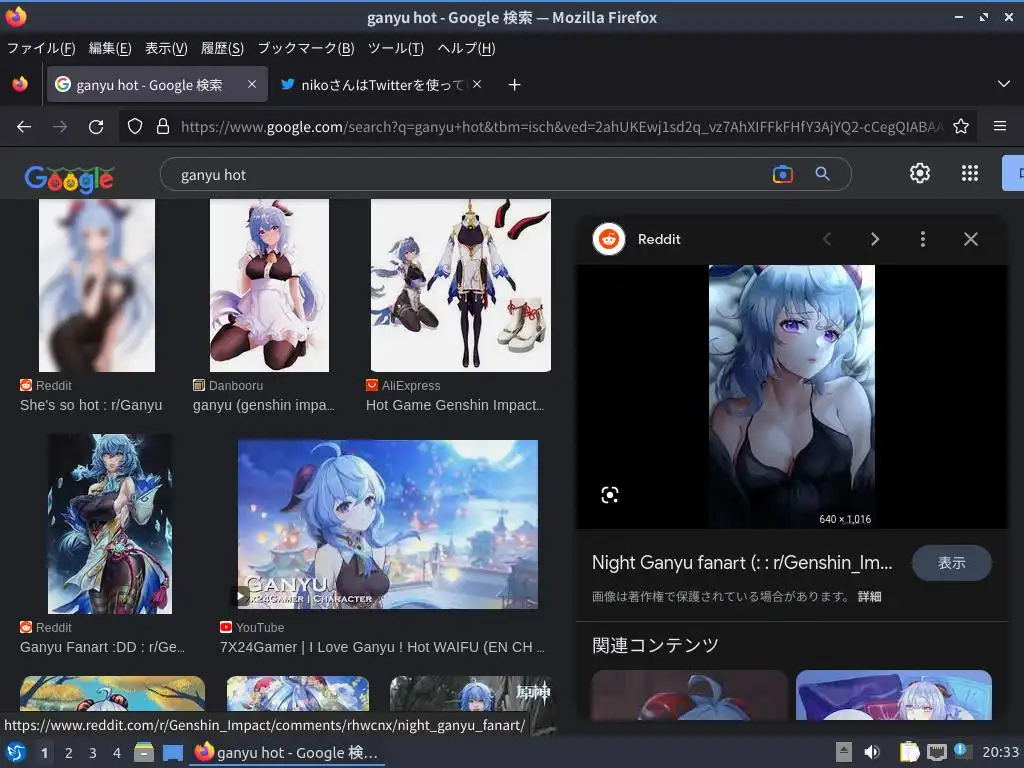Switch to workspace 2 in taskbar
The height and width of the screenshot is (768, 1024).
(x=69, y=752)
